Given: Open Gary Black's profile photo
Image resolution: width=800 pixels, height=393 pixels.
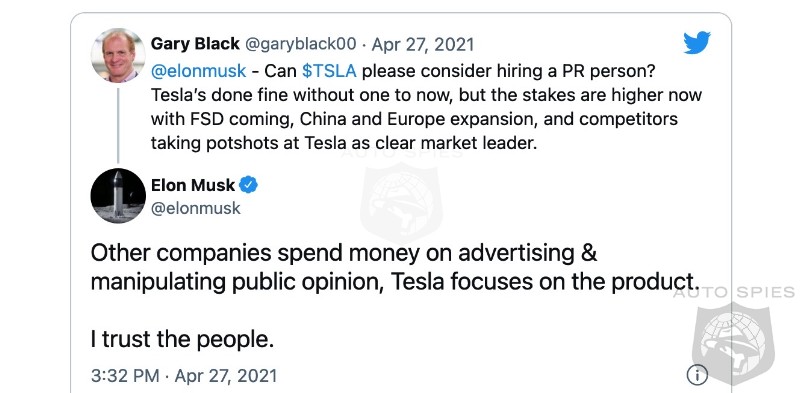Looking at the screenshot, I should [x=118, y=55].
